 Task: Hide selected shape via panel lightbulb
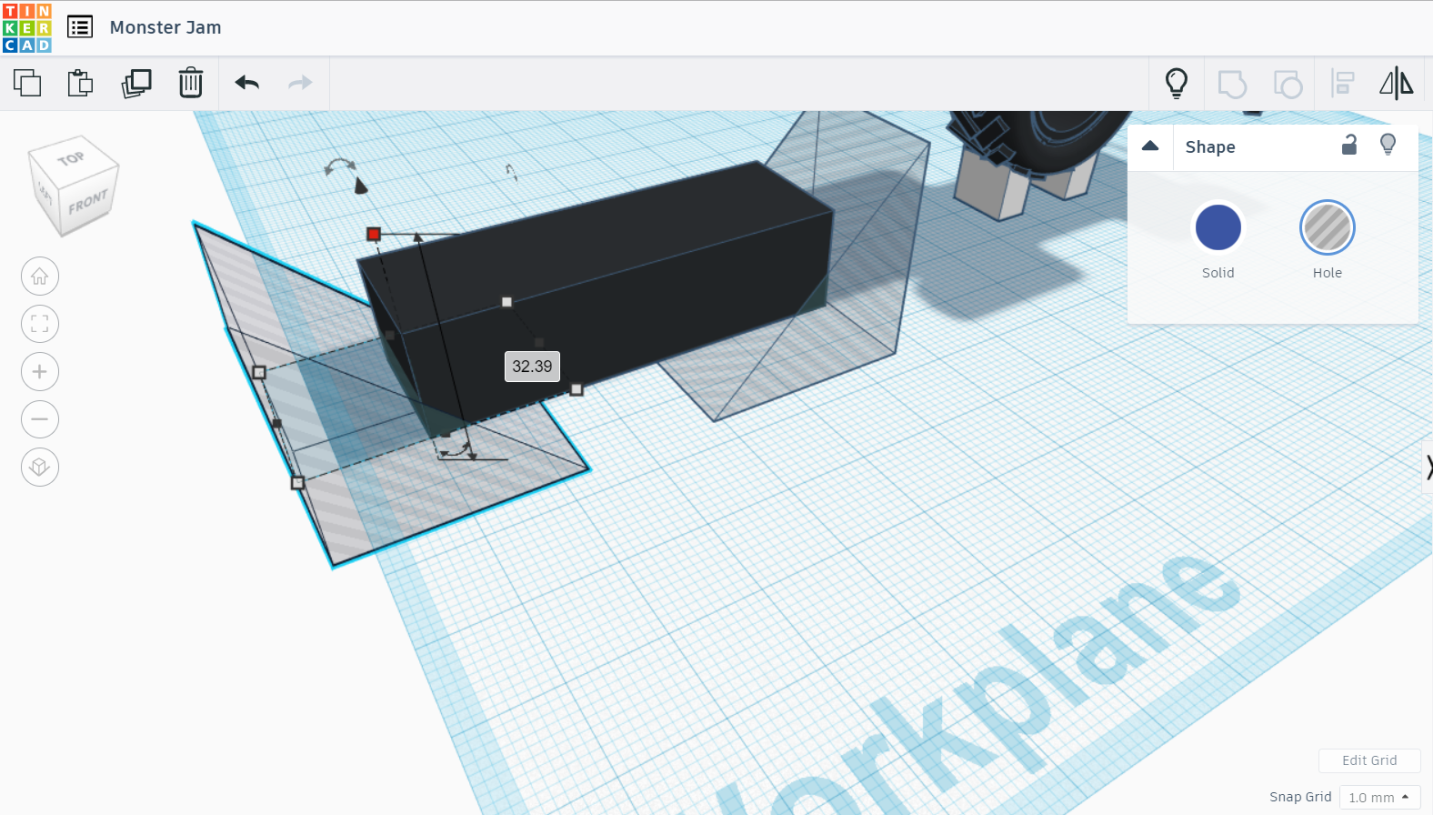(1388, 145)
